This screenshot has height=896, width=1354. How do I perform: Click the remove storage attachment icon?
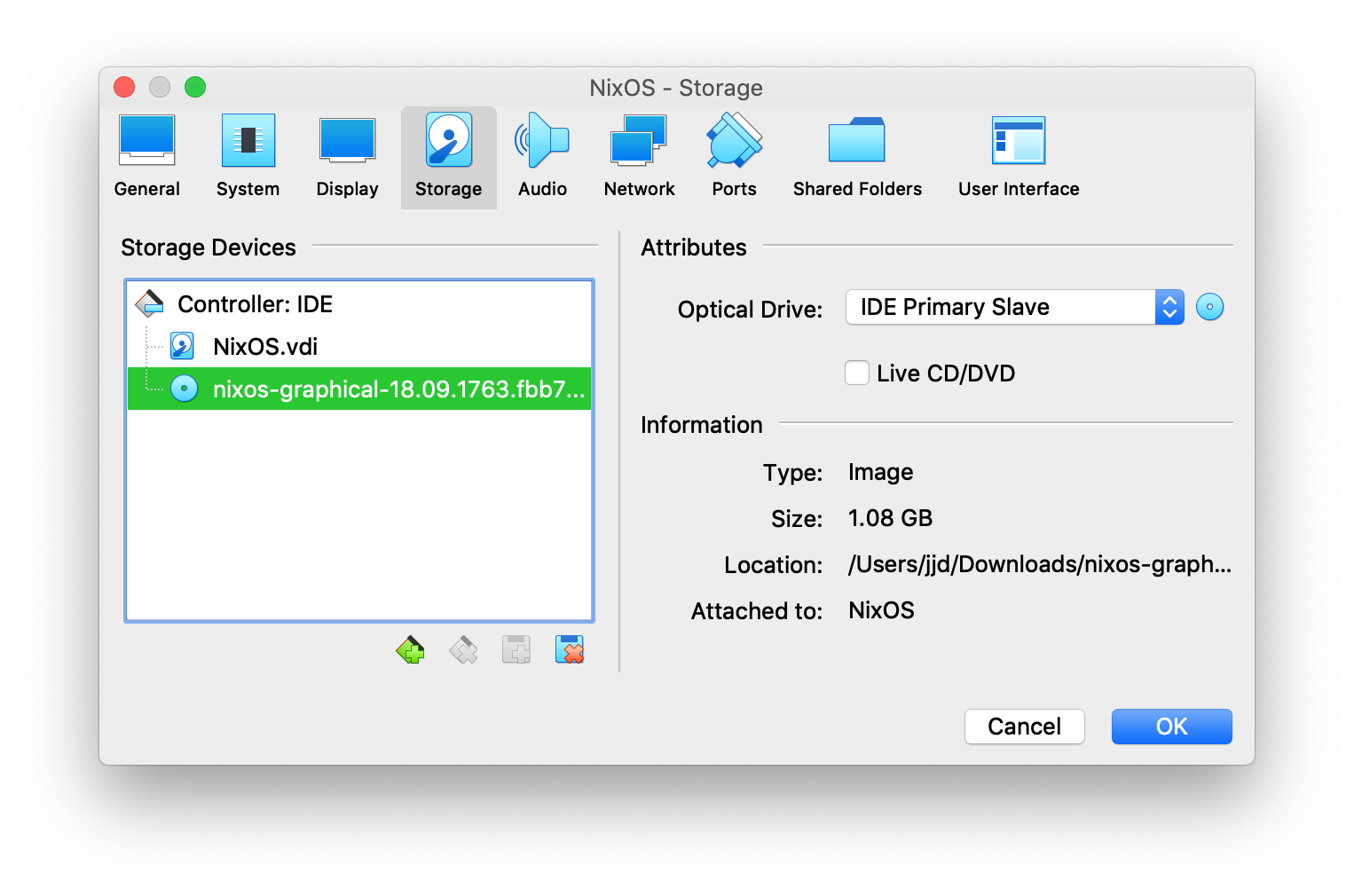(570, 650)
